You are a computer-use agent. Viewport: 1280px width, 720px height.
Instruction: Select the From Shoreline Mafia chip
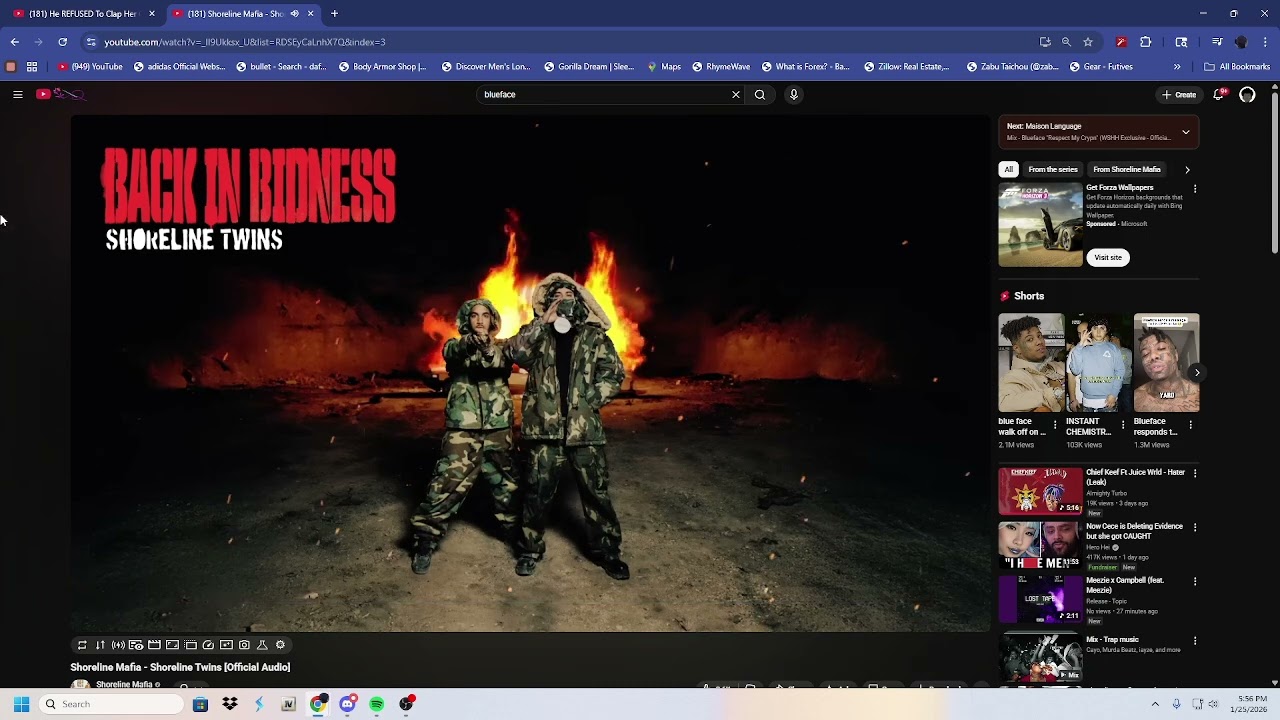tap(1127, 169)
